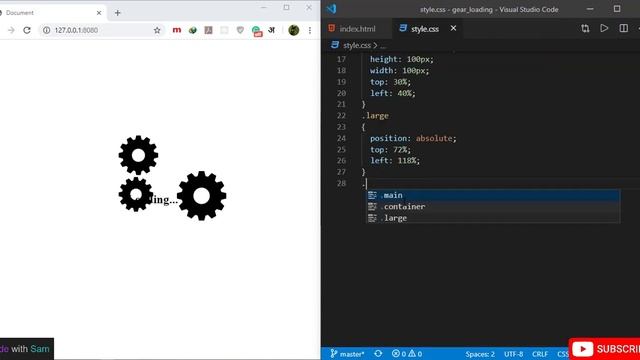Open Chrome three-dot menu
Viewport: 640px width, 360px height.
(310, 30)
